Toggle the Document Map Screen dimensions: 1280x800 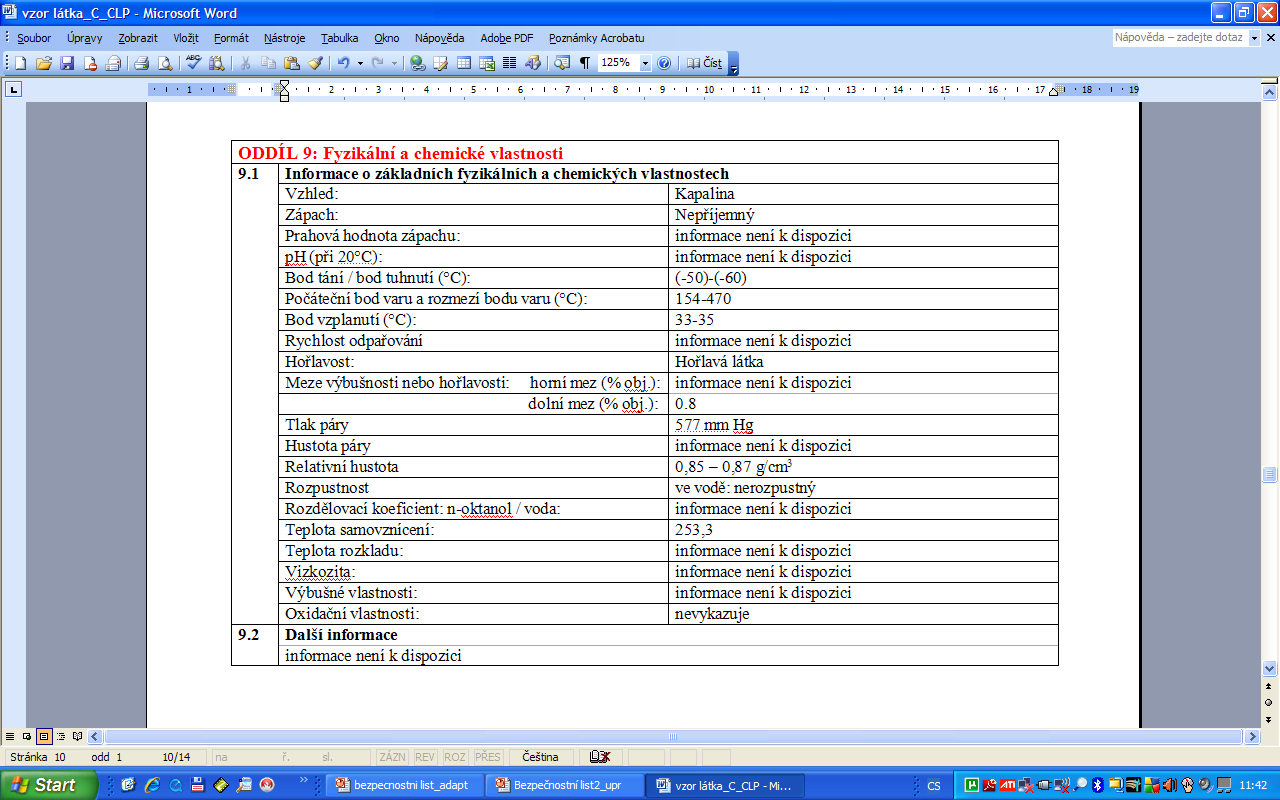(562, 63)
